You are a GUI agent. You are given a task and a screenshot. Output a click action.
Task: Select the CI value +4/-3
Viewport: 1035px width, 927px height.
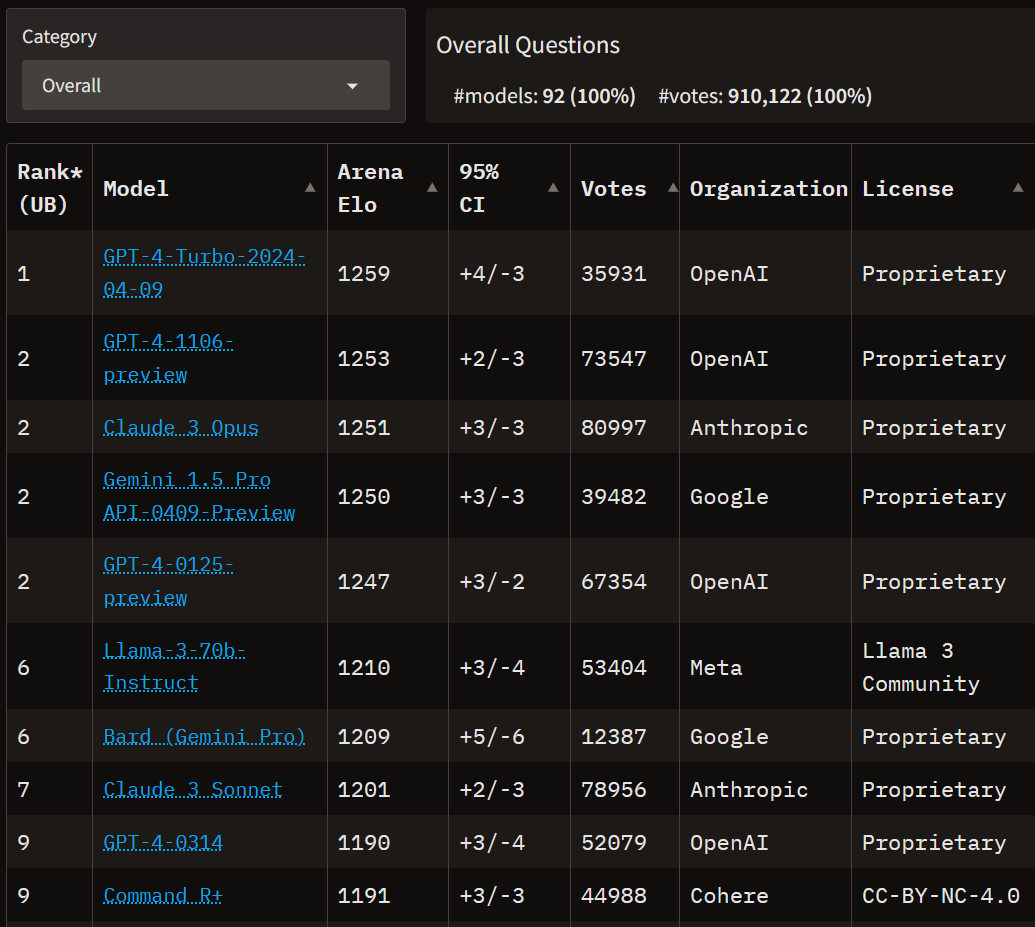[492, 273]
